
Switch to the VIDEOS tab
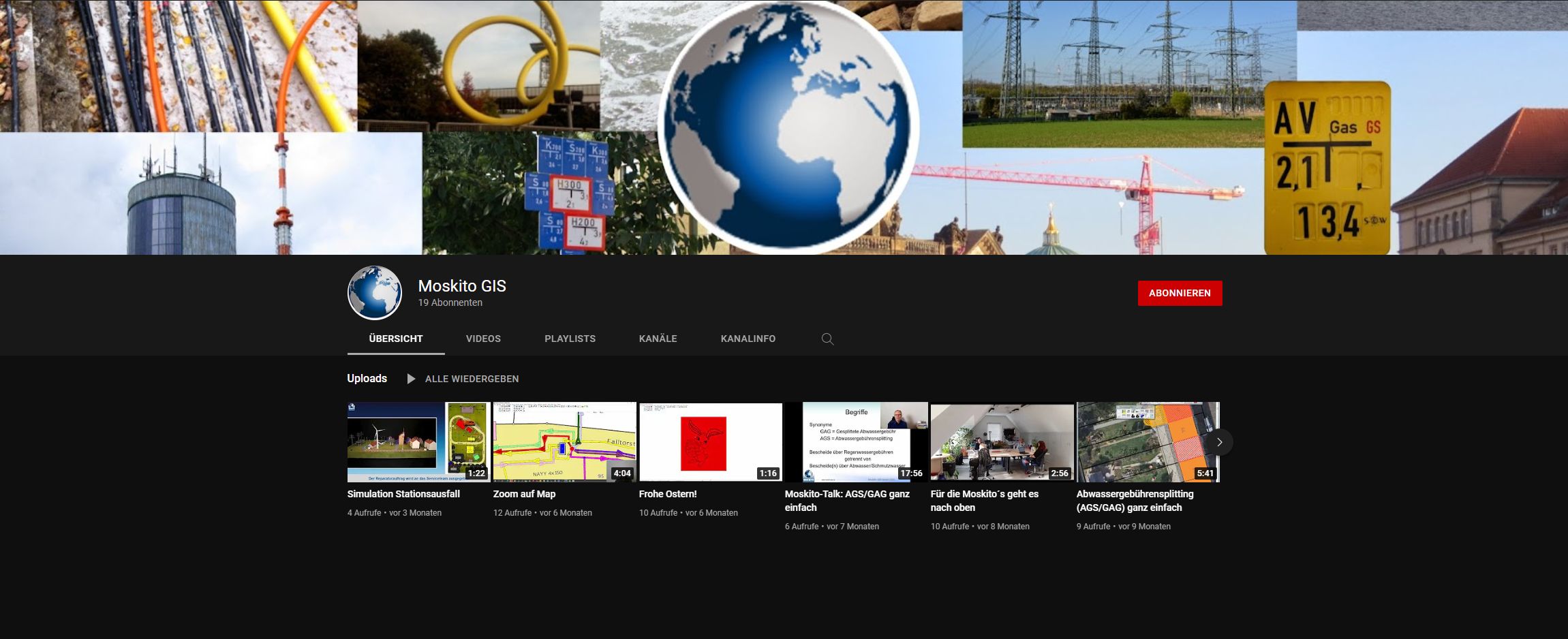(x=483, y=339)
